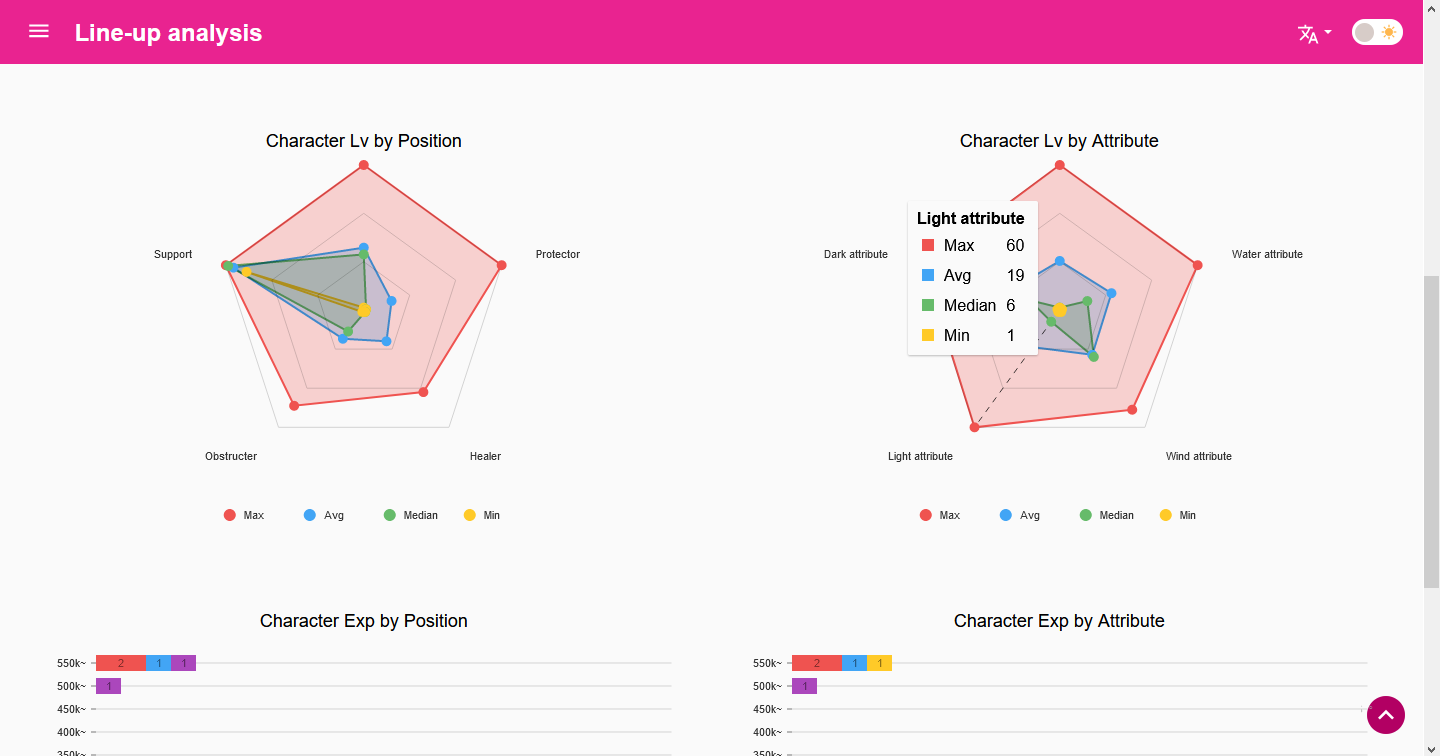Toggle Min series in Attribute chart legend
Viewport: 1440px width, 756px height.
pos(1178,515)
